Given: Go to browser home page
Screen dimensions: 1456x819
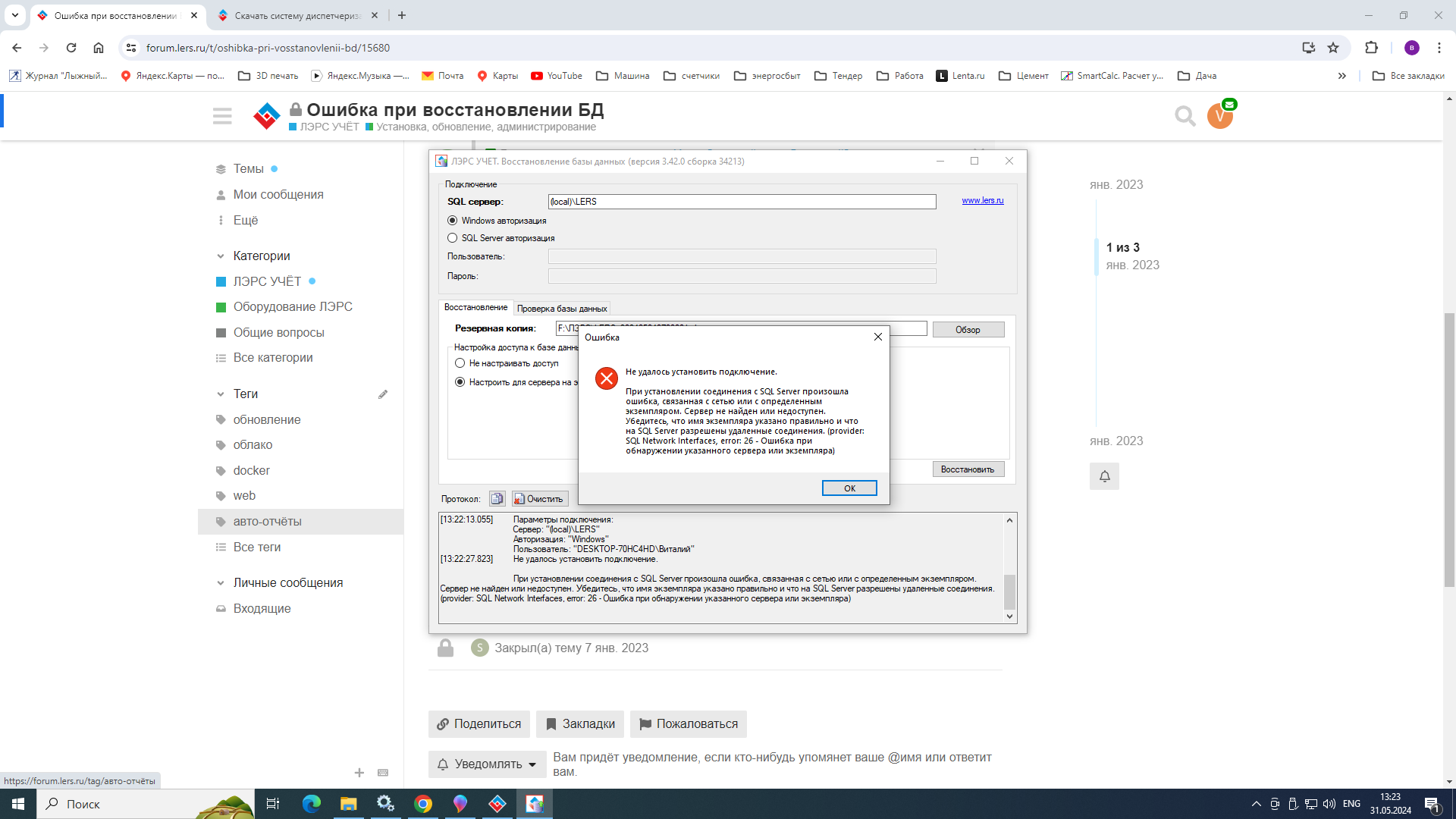Looking at the screenshot, I should (x=99, y=48).
